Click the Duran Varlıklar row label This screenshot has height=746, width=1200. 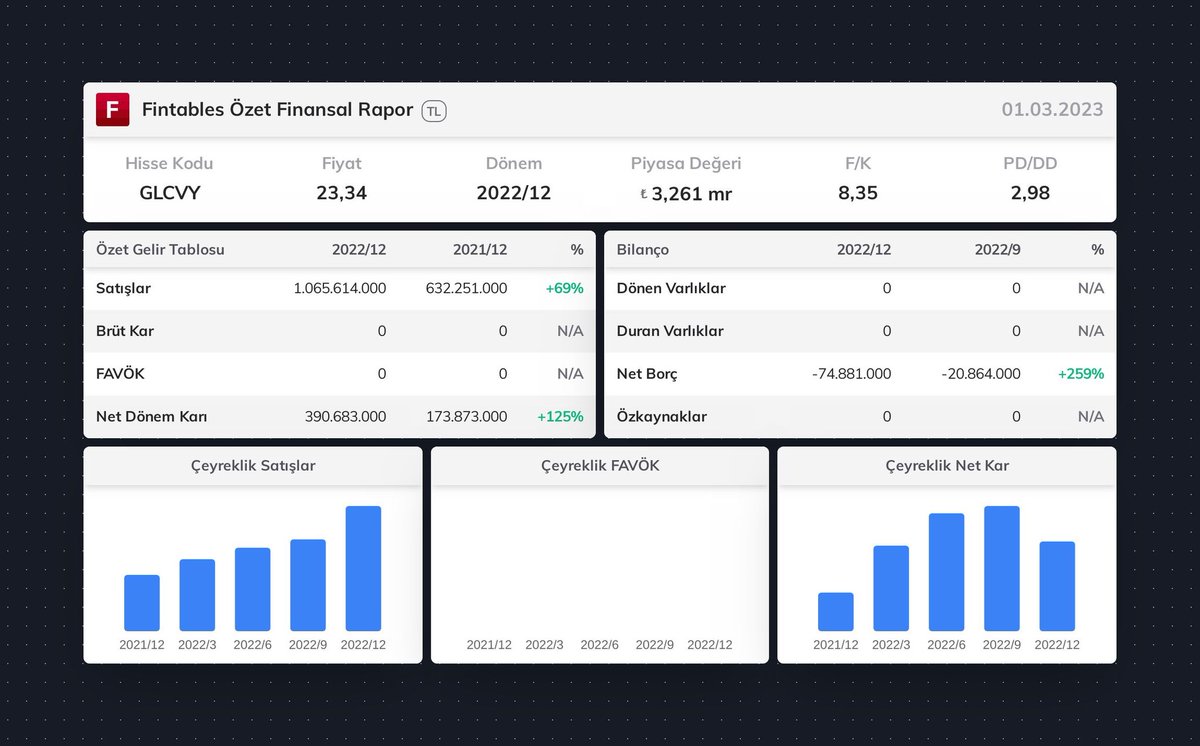(x=670, y=331)
